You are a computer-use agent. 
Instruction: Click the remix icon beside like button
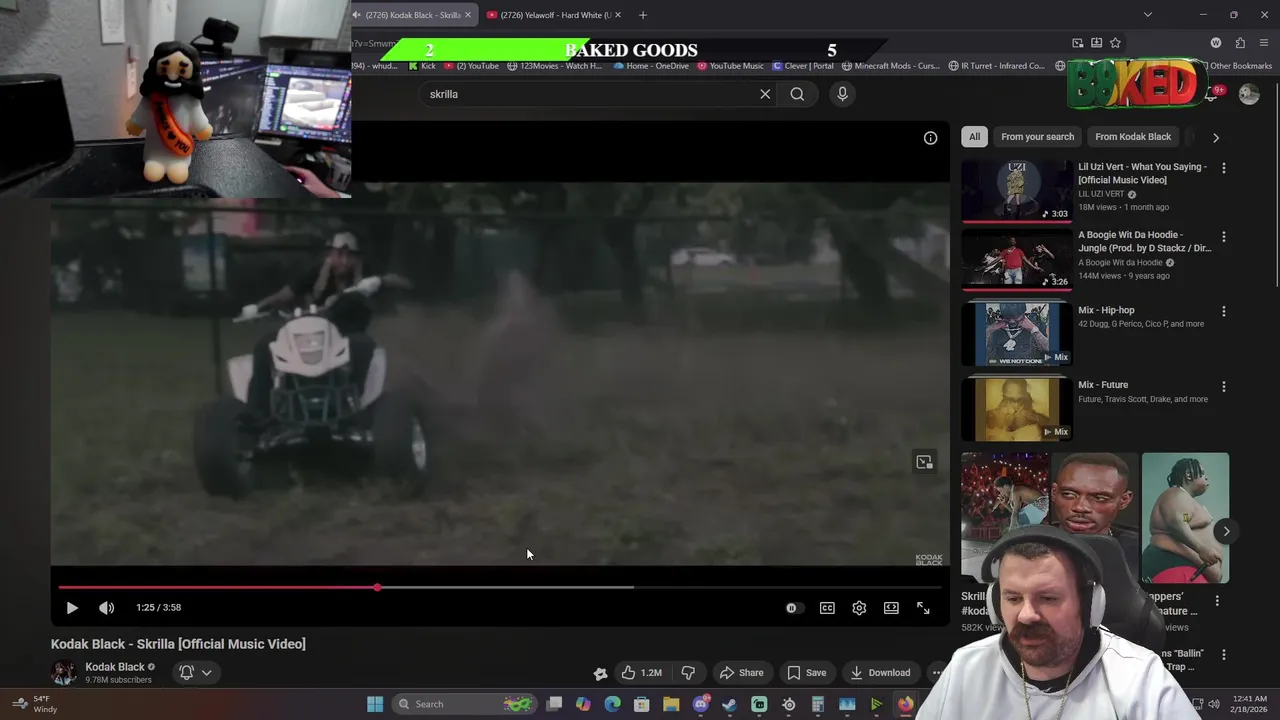pos(600,674)
